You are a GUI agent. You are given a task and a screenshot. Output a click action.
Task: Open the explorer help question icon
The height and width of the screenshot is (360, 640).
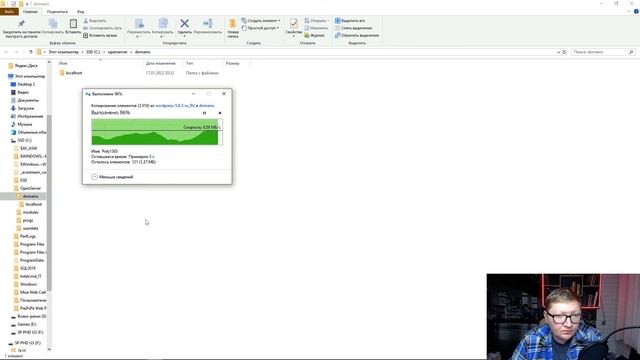(636, 11)
